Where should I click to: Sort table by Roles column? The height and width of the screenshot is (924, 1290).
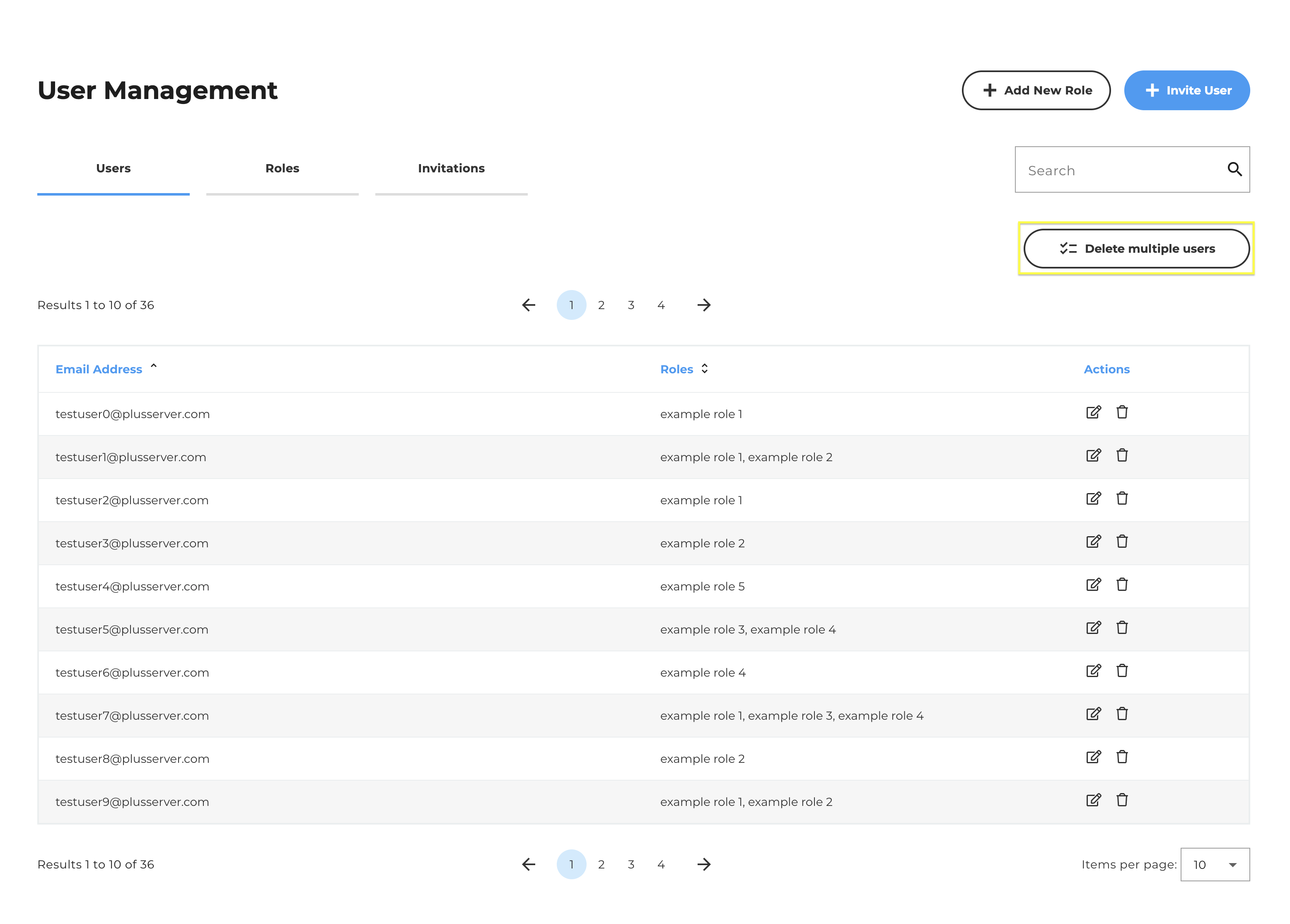click(x=684, y=369)
